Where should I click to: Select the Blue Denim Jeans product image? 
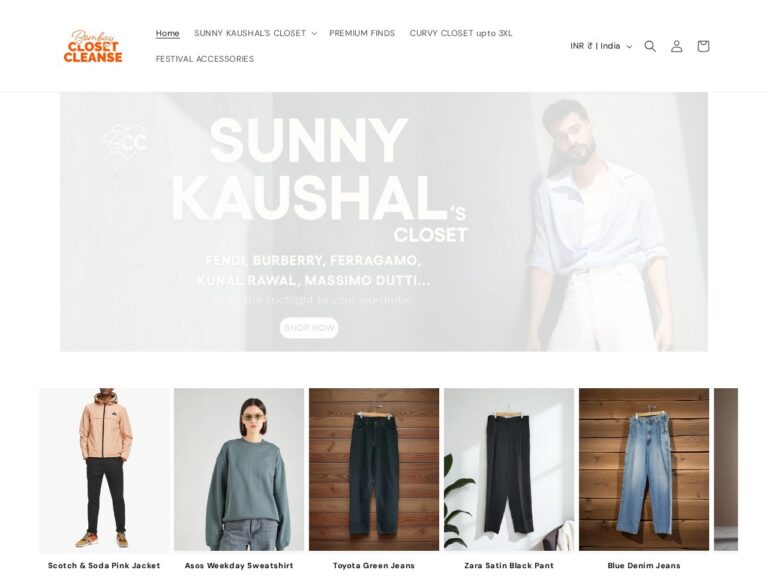tap(644, 469)
